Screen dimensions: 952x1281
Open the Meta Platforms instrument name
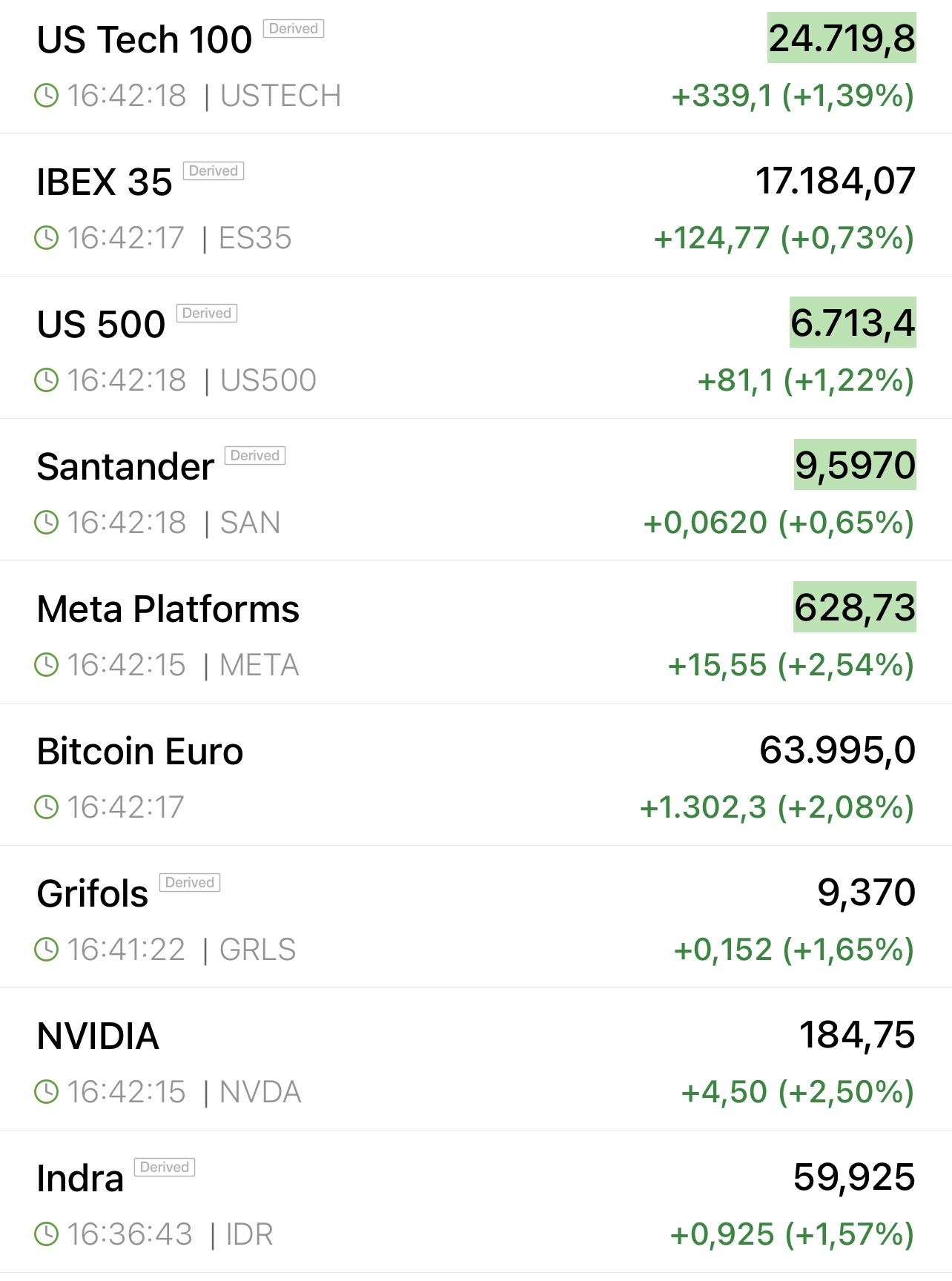pyautogui.click(x=168, y=609)
